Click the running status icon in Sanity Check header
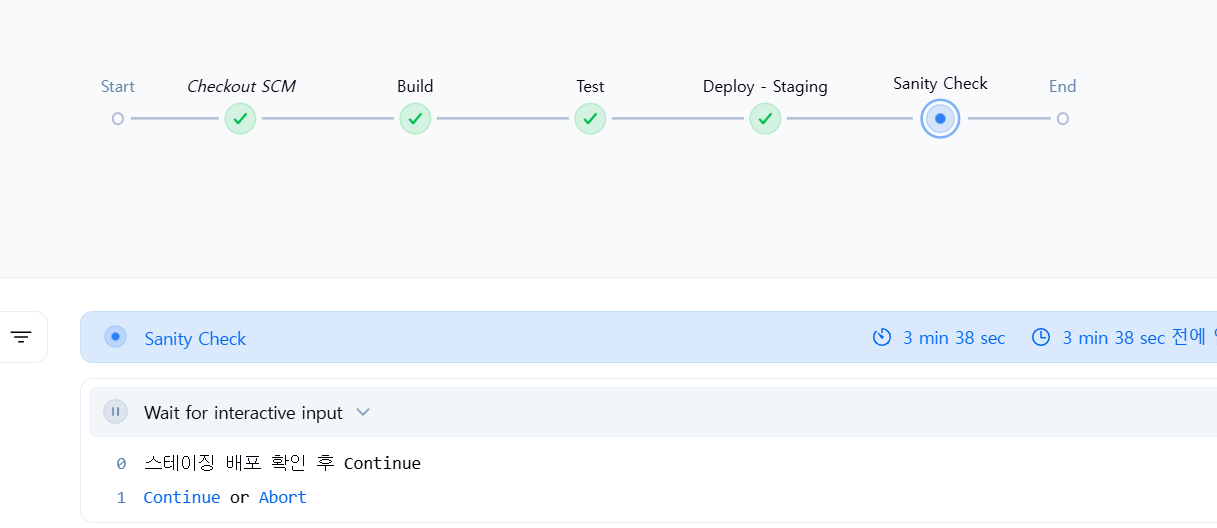The width and height of the screenshot is (1217, 528). click(116, 337)
